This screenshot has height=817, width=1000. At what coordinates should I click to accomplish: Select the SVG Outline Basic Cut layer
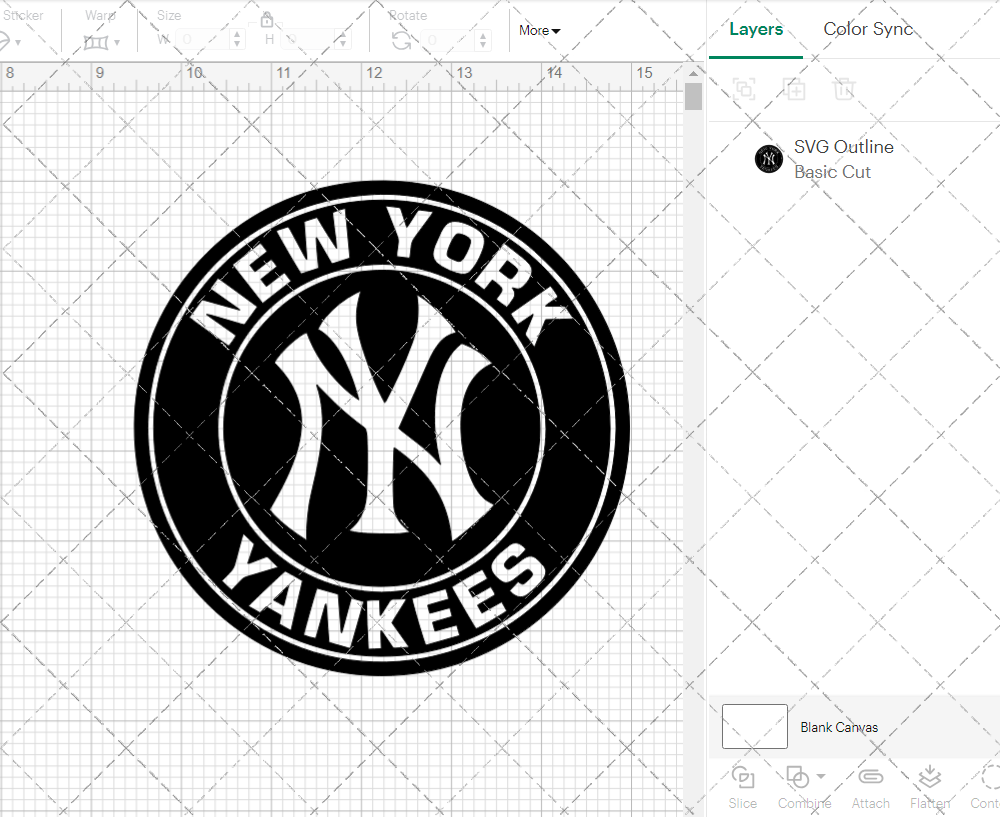pyautogui.click(x=843, y=157)
